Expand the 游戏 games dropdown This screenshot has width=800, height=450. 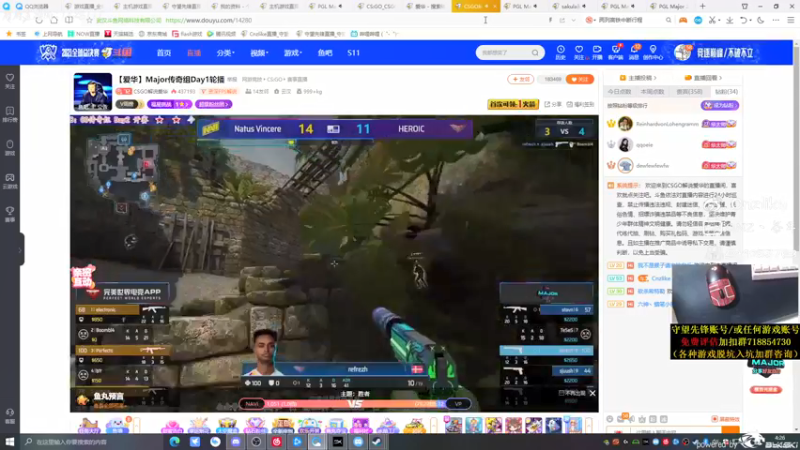pos(293,53)
